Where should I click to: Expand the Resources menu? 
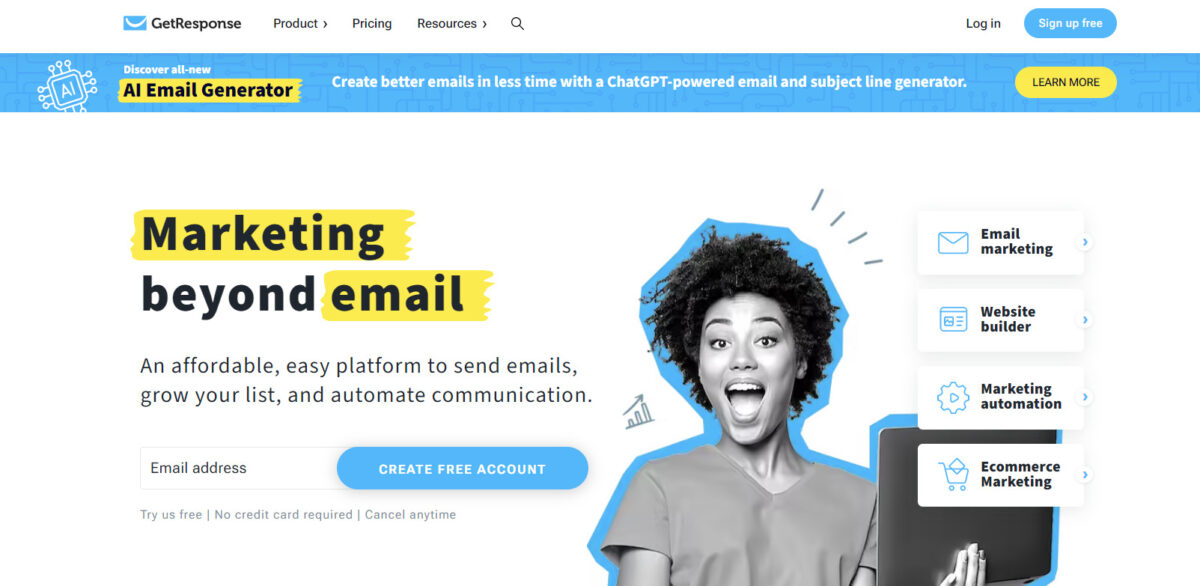click(x=452, y=23)
